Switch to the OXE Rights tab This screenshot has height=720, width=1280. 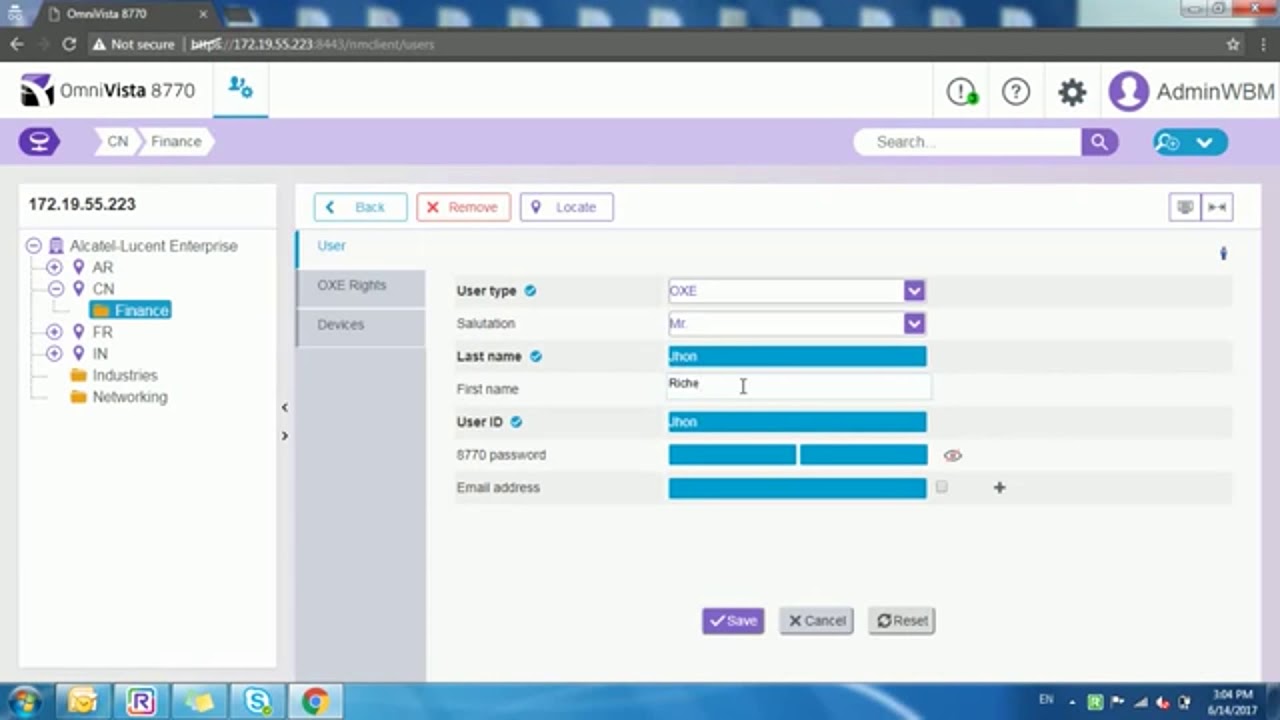pos(360,287)
